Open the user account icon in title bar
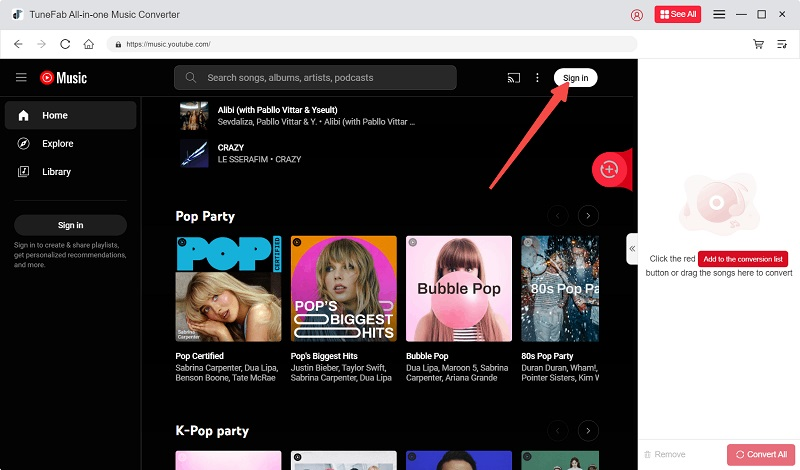Viewport: 800px width, 470px height. click(x=637, y=15)
